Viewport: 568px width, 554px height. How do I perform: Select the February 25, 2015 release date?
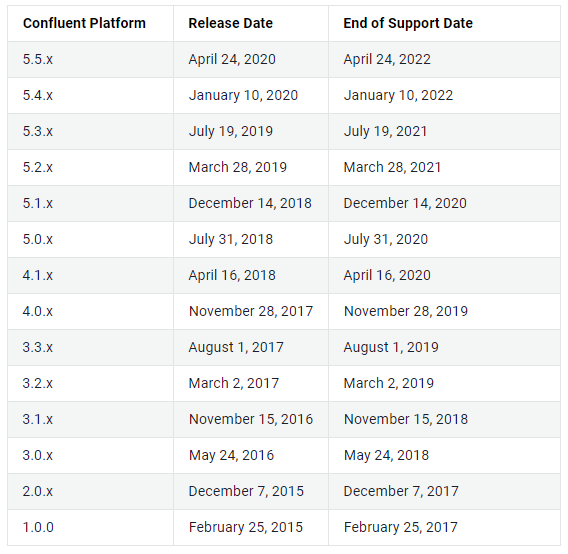click(246, 527)
